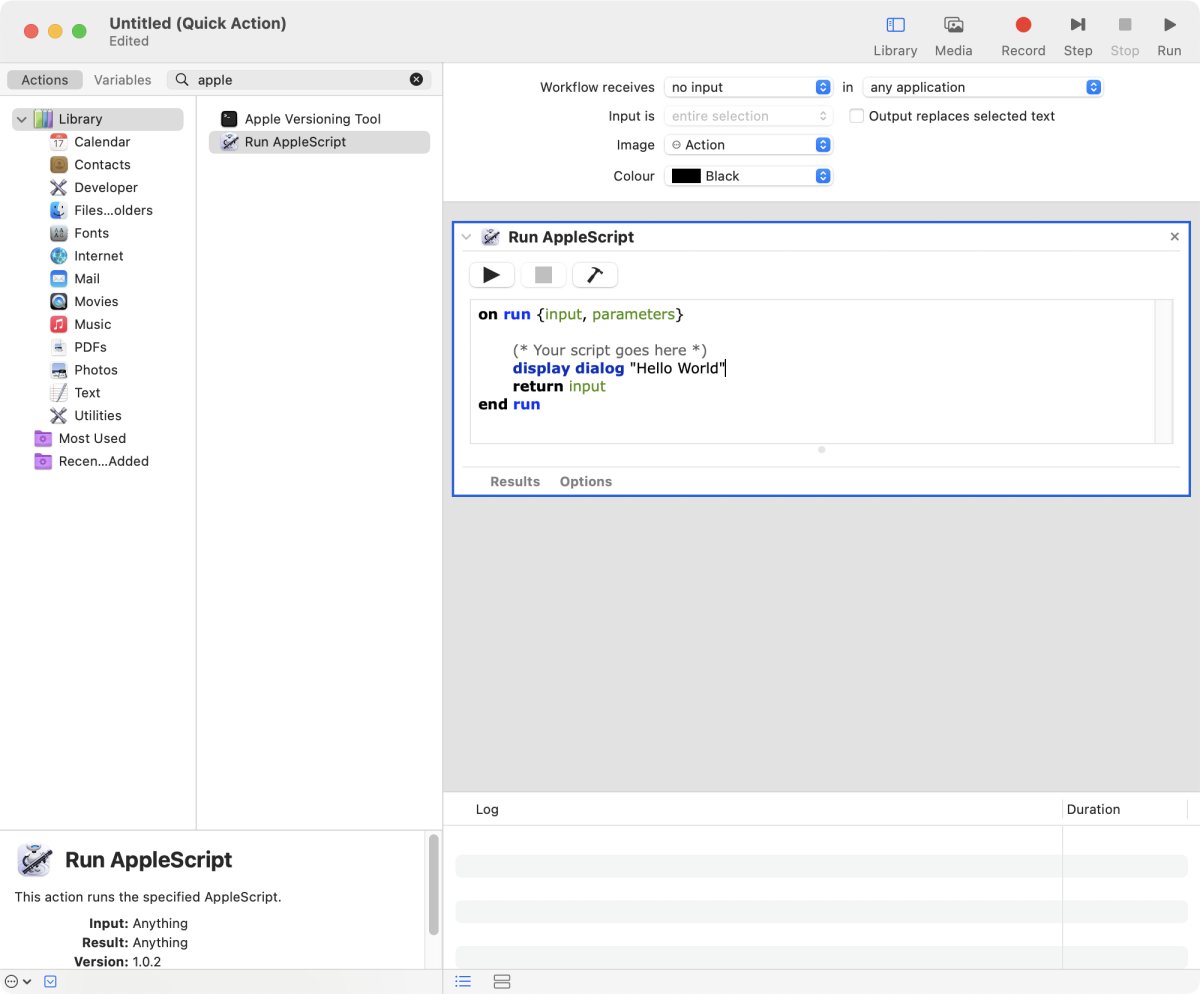This screenshot has width=1200, height=994.
Task: Click inside the AppleScript code editor
Action: [x=812, y=371]
